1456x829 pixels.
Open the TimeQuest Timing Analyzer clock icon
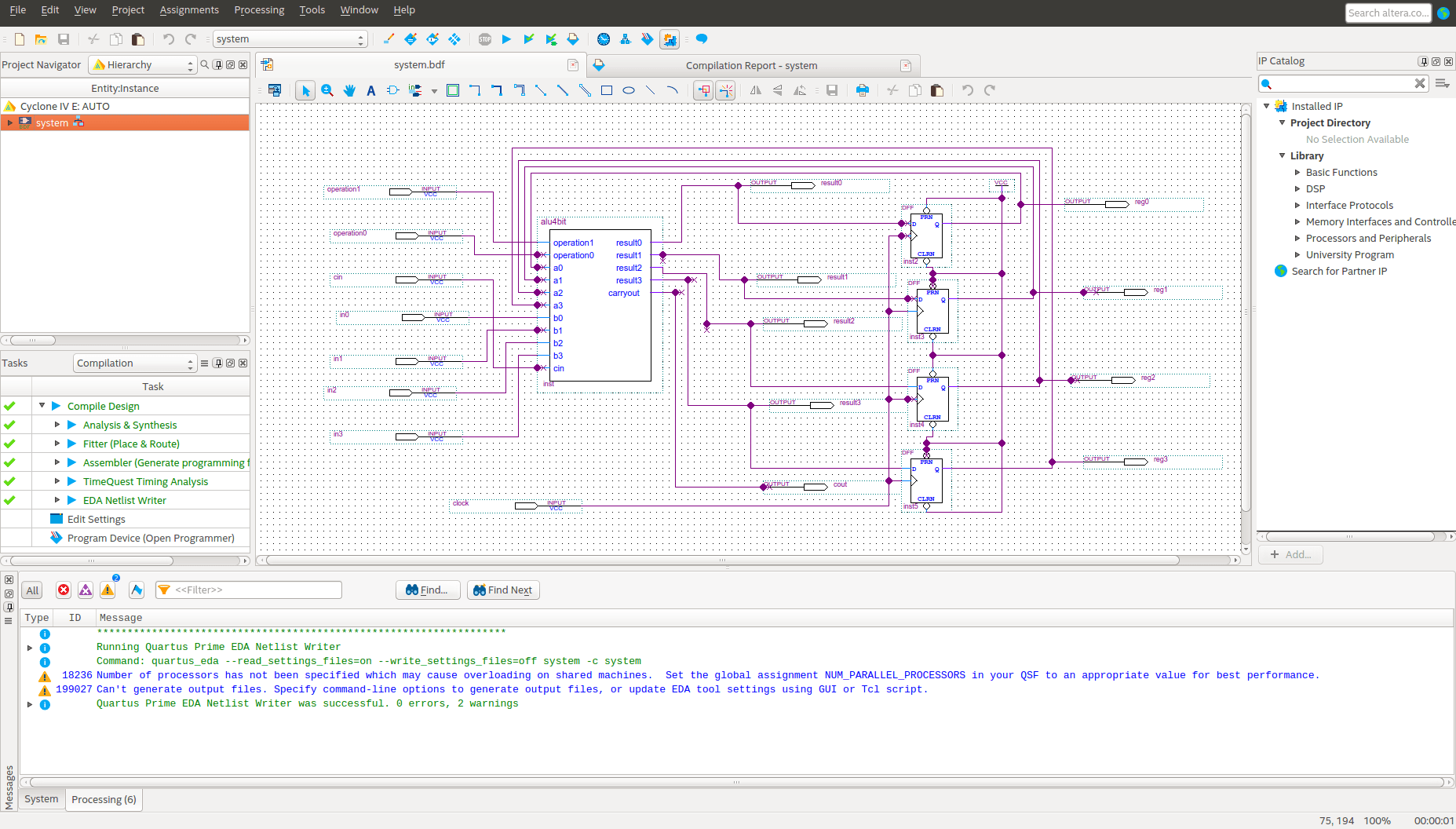603,39
